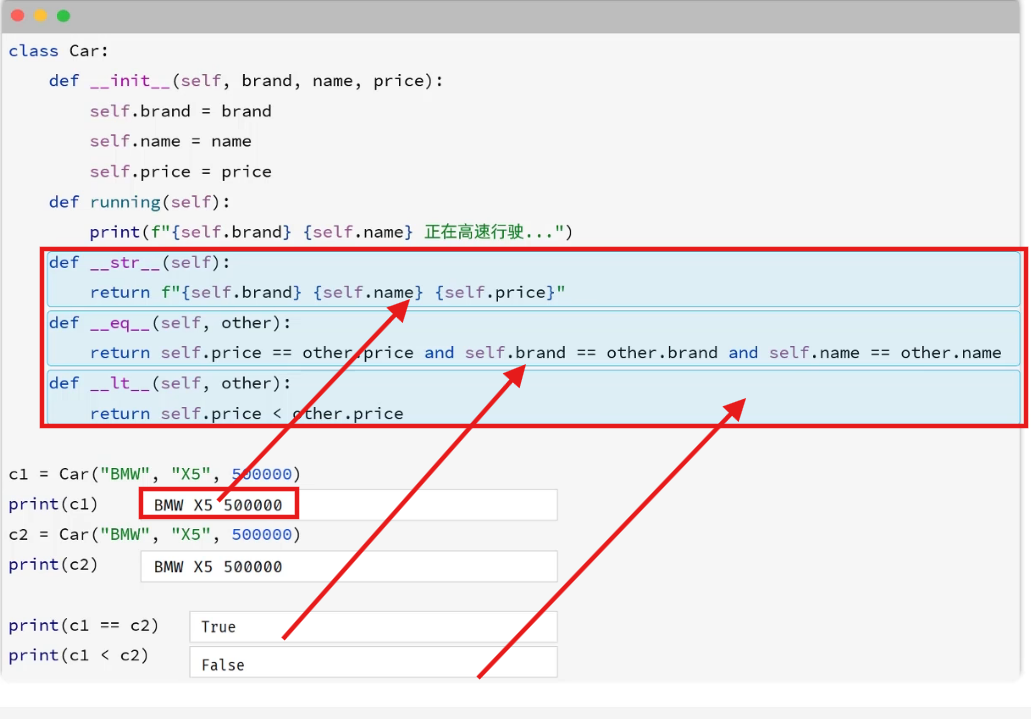Click the 'def __str__(self):' line

139,262
